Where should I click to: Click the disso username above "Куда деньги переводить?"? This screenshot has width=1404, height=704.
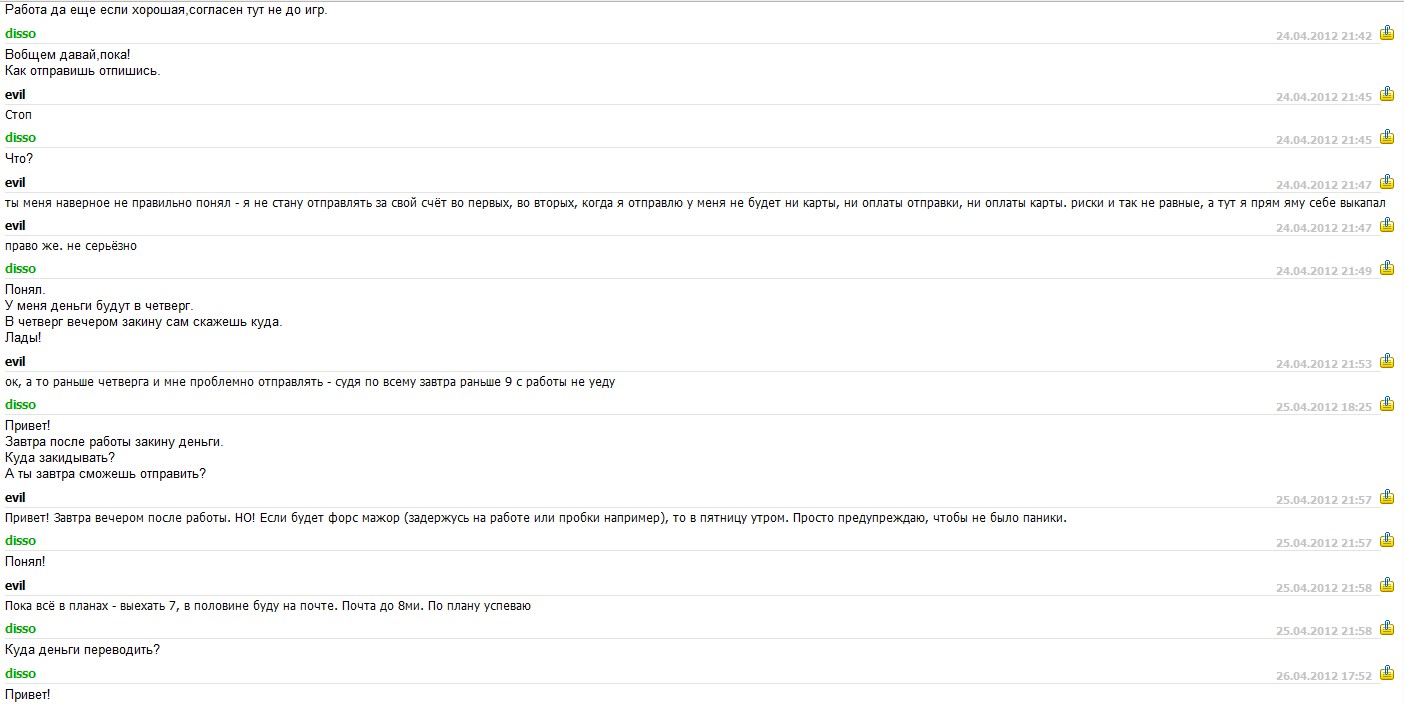tap(20, 629)
